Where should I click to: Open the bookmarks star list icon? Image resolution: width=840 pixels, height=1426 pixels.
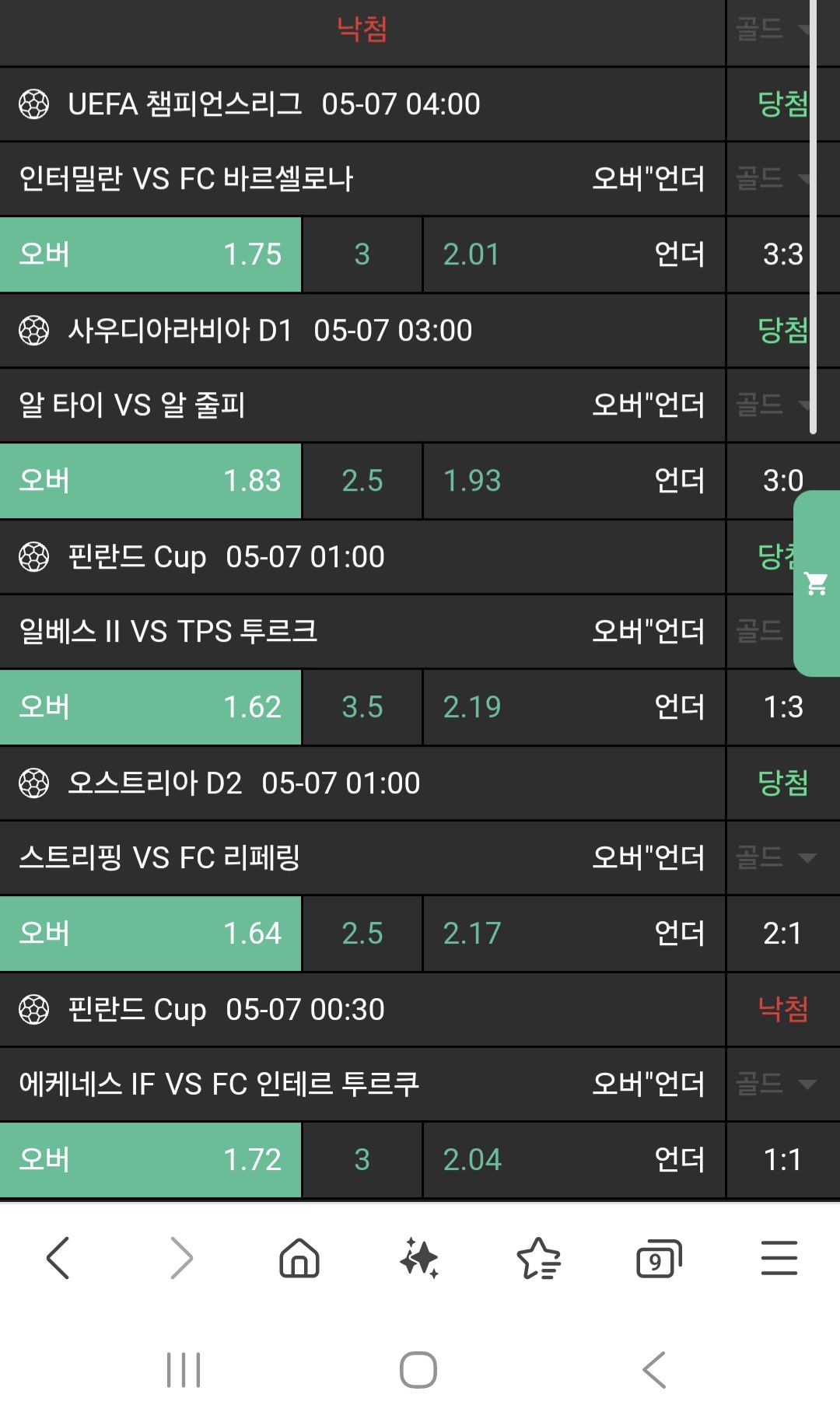pos(538,1258)
